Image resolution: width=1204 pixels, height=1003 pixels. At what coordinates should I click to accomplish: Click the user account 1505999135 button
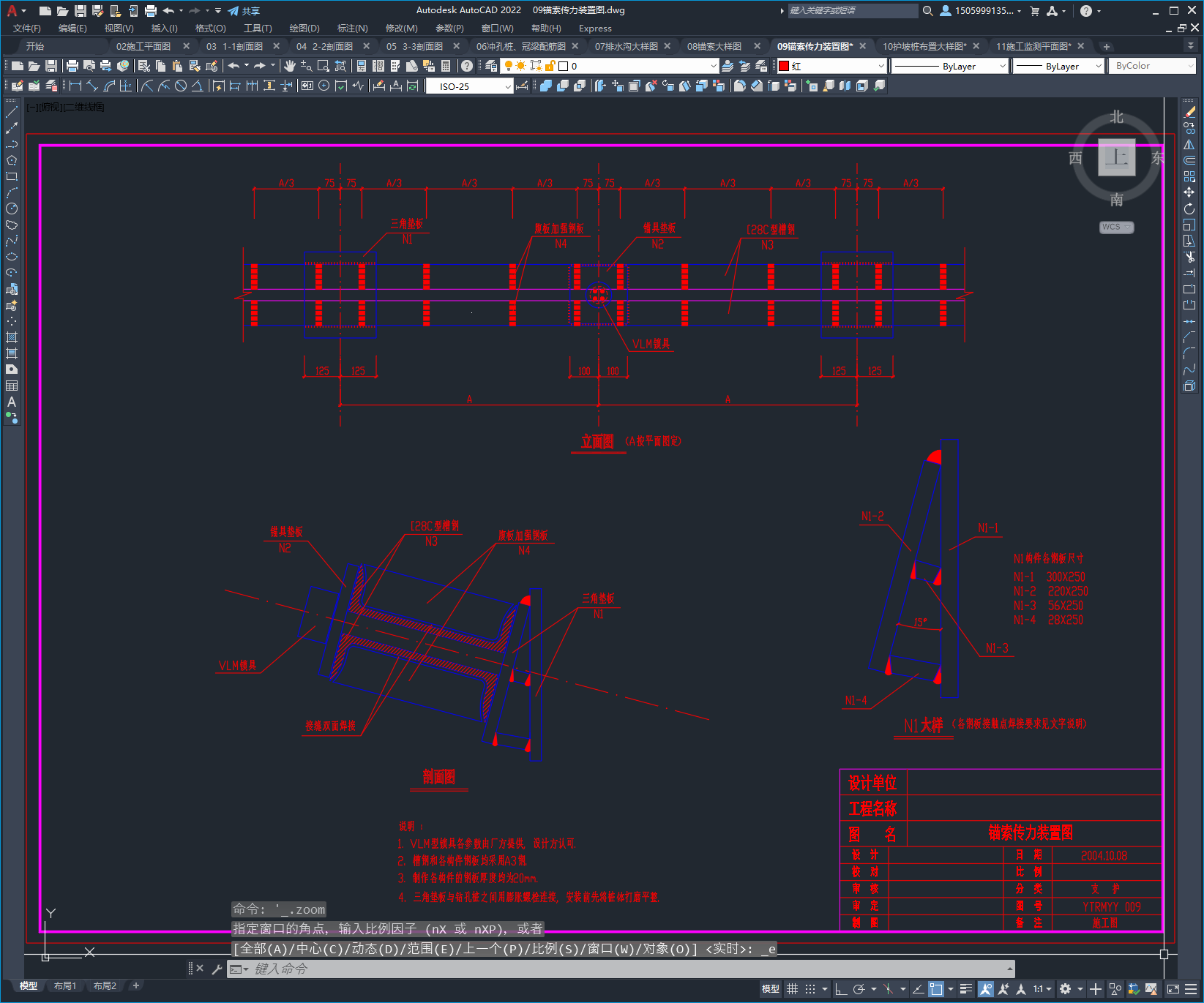pyautogui.click(x=980, y=11)
